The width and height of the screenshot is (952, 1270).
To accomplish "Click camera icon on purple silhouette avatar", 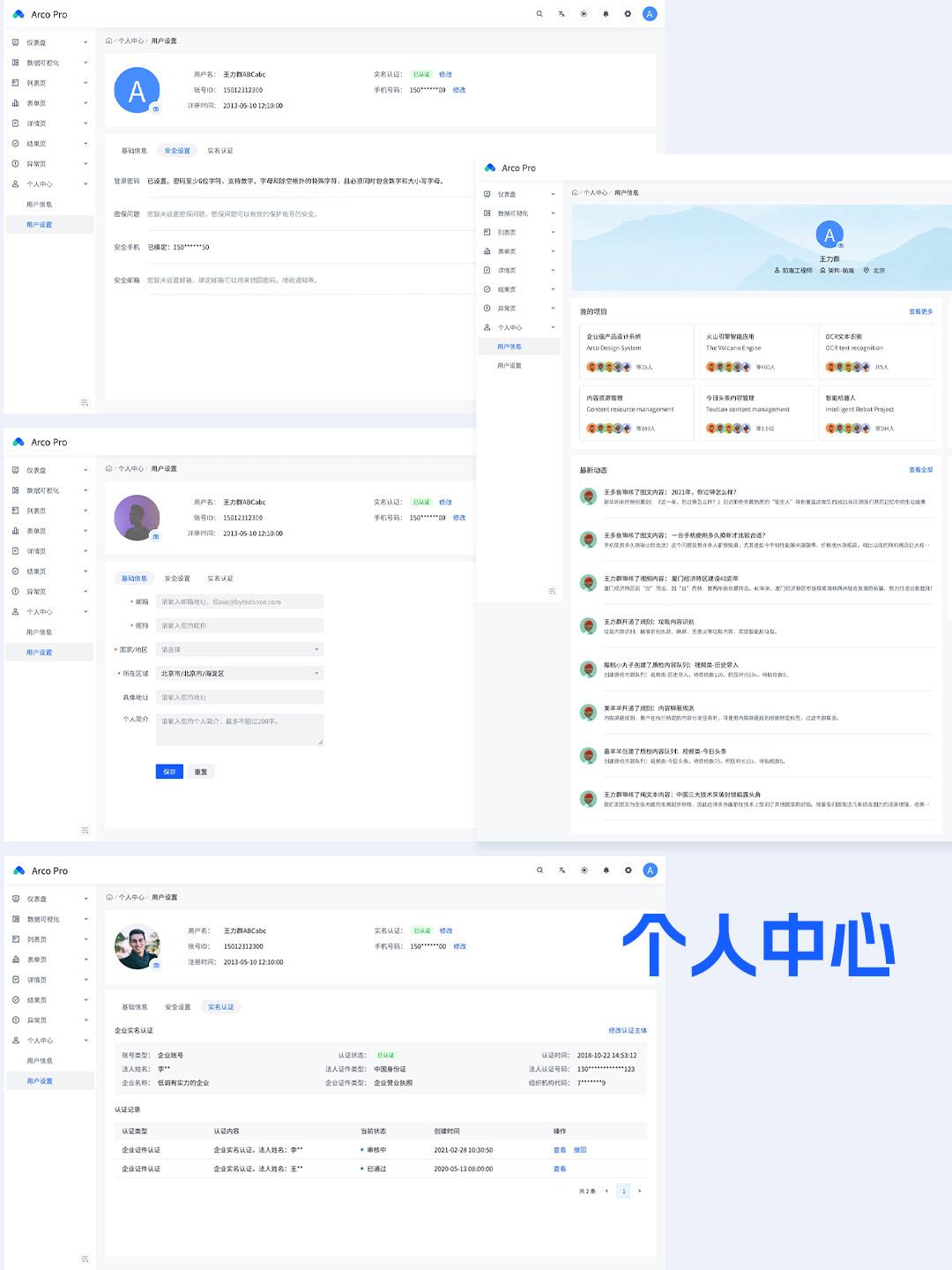I will coord(156,536).
